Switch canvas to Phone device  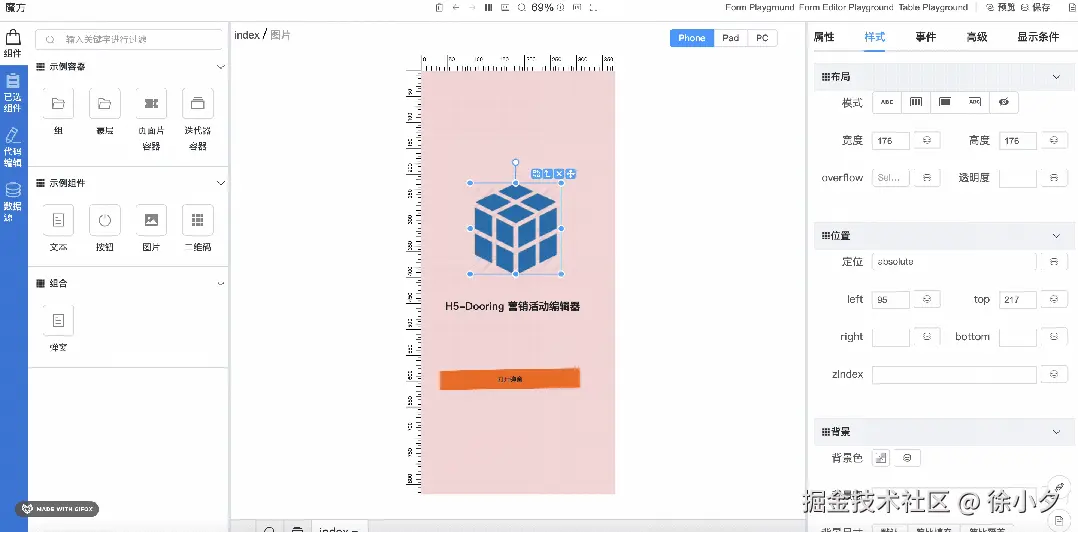[692, 38]
